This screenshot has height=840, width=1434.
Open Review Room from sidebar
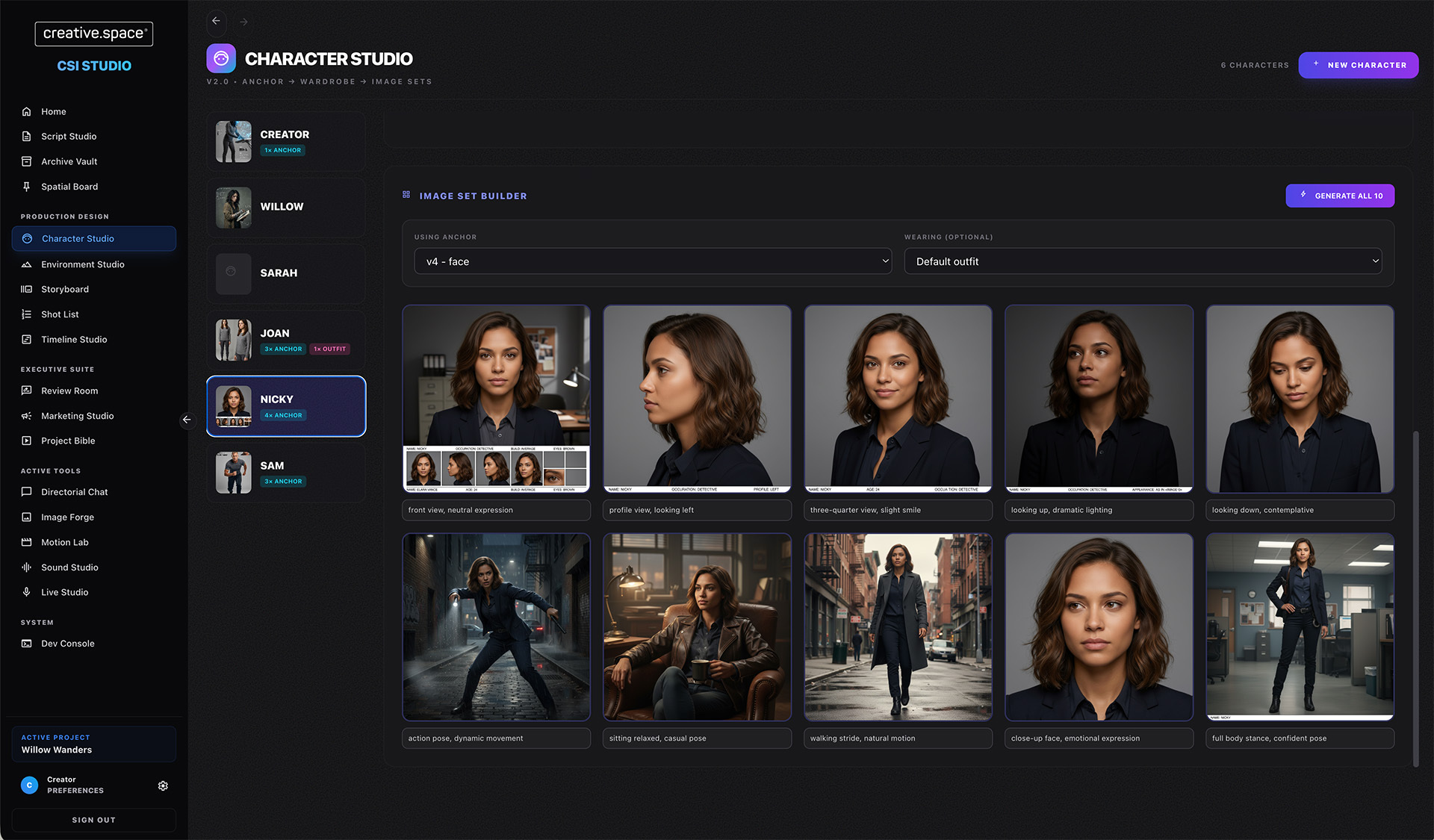[x=69, y=391]
